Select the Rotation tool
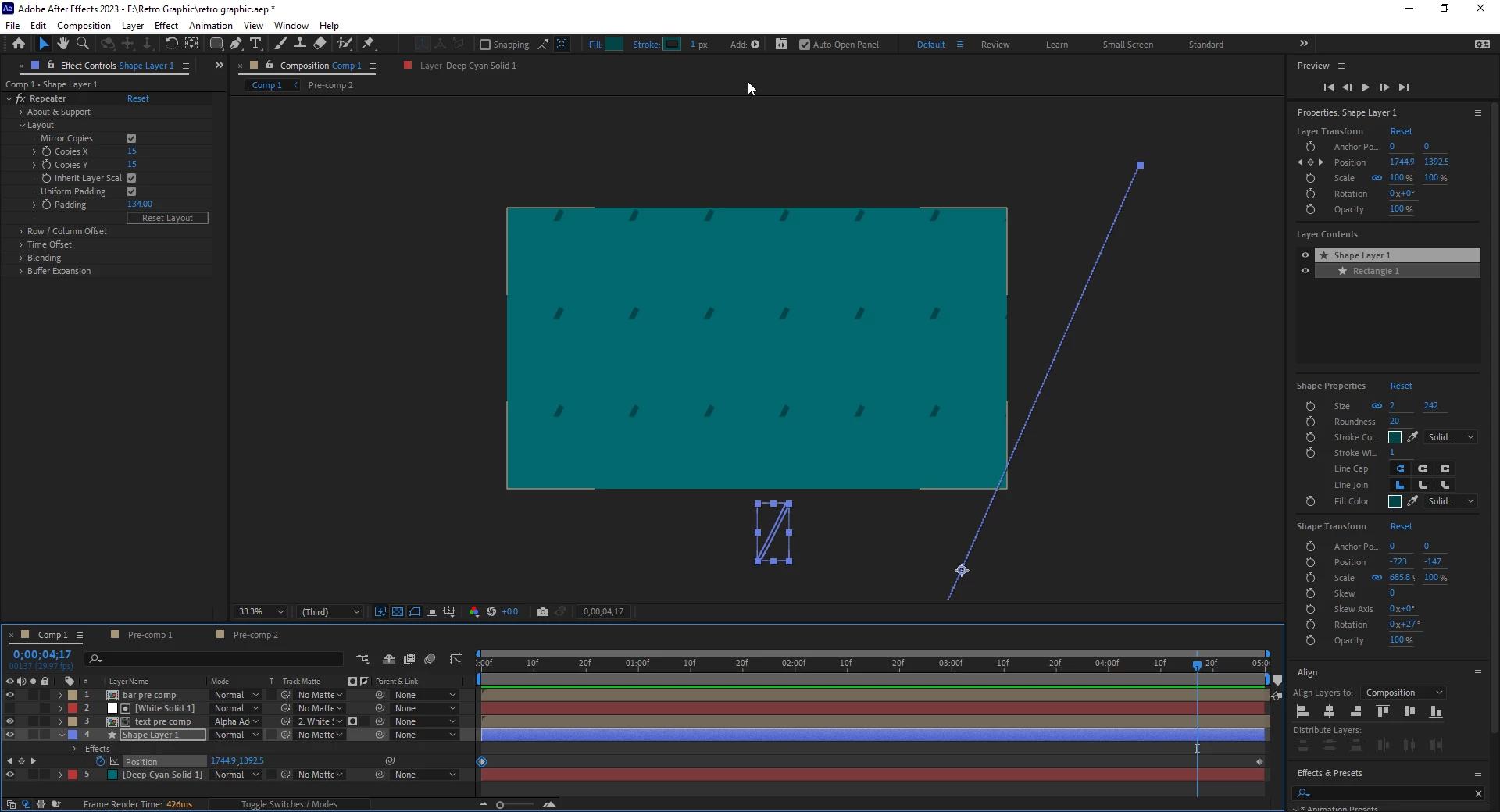Screen dimensions: 1500x812 tap(171, 44)
